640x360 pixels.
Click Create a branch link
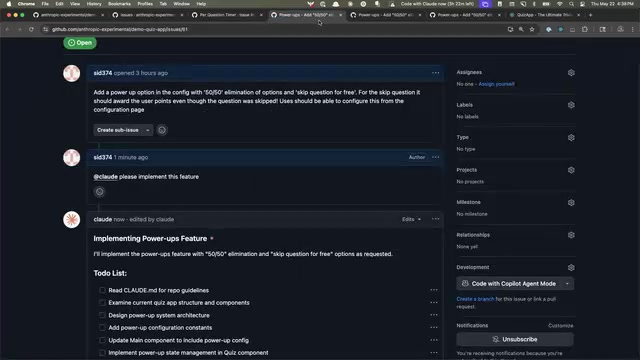tap(475, 299)
